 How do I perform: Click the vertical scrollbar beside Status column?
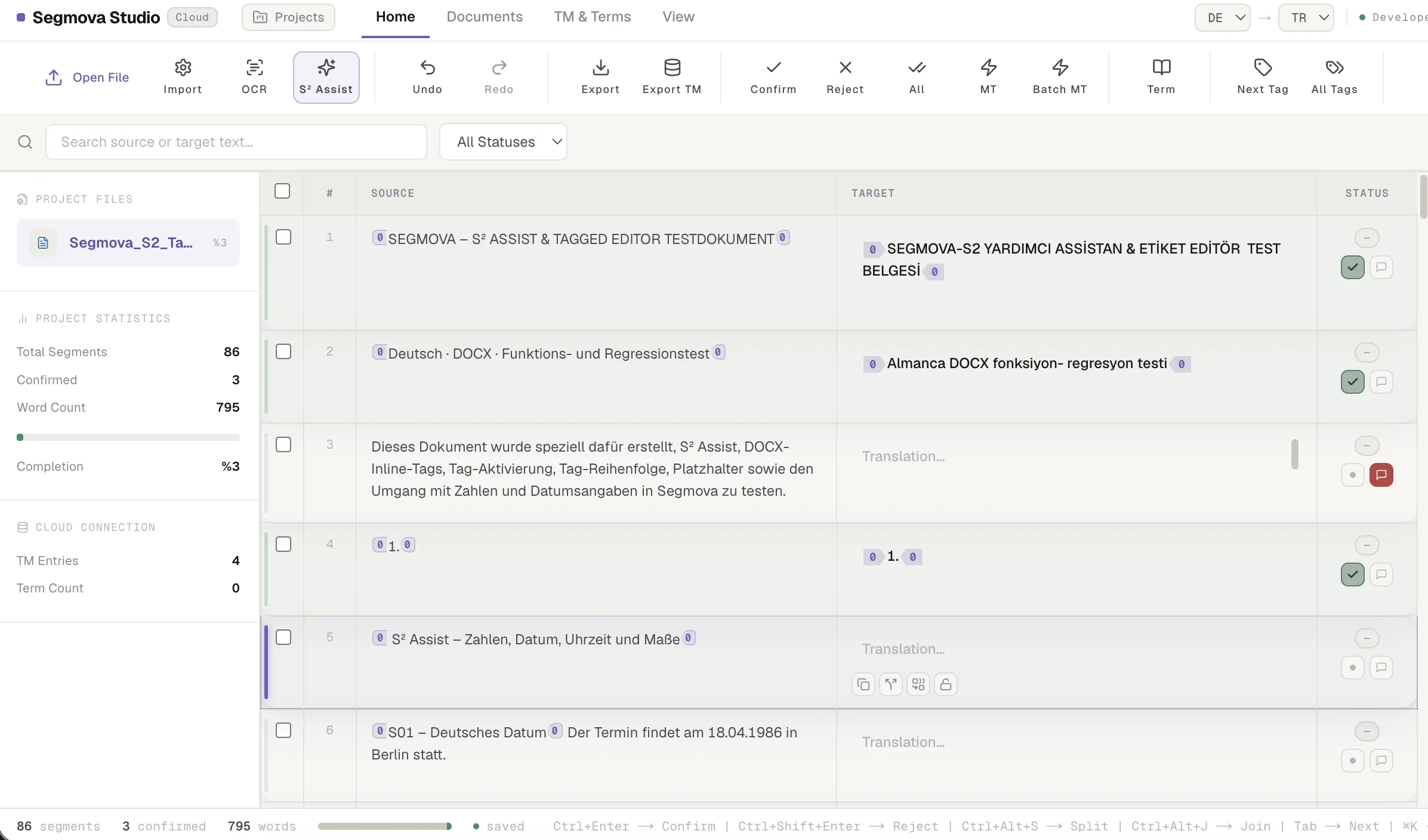pos(1423,197)
